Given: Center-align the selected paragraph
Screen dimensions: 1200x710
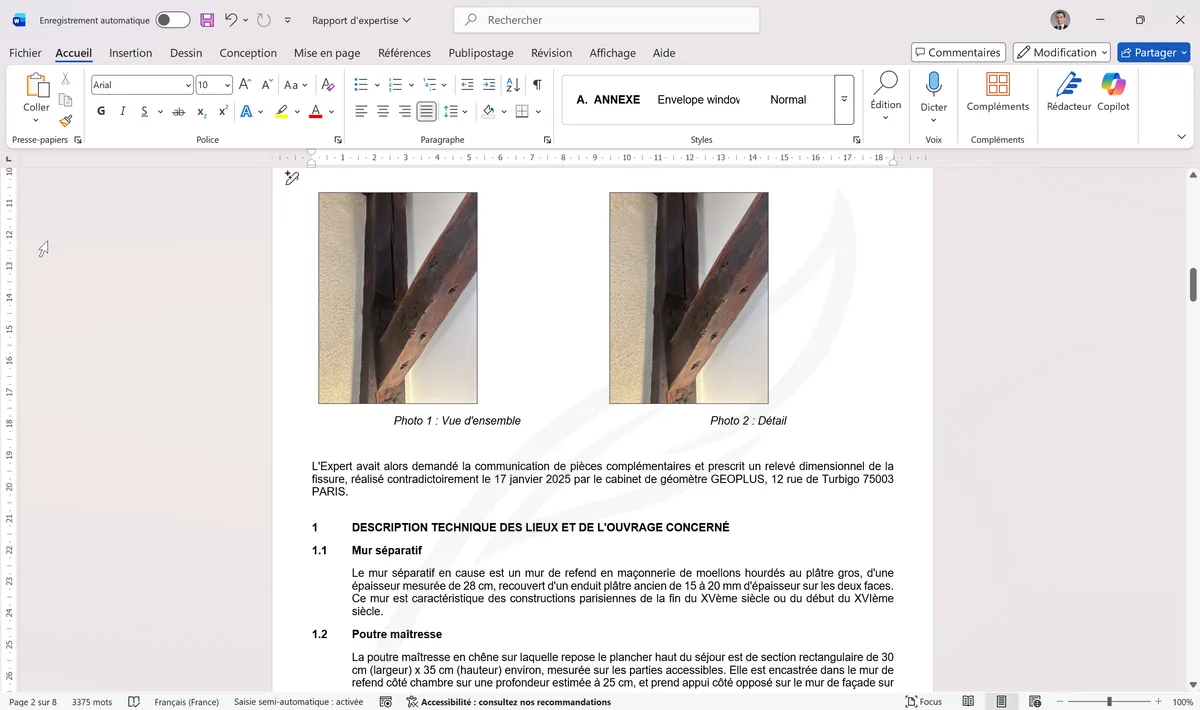Looking at the screenshot, I should pyautogui.click(x=381, y=110).
